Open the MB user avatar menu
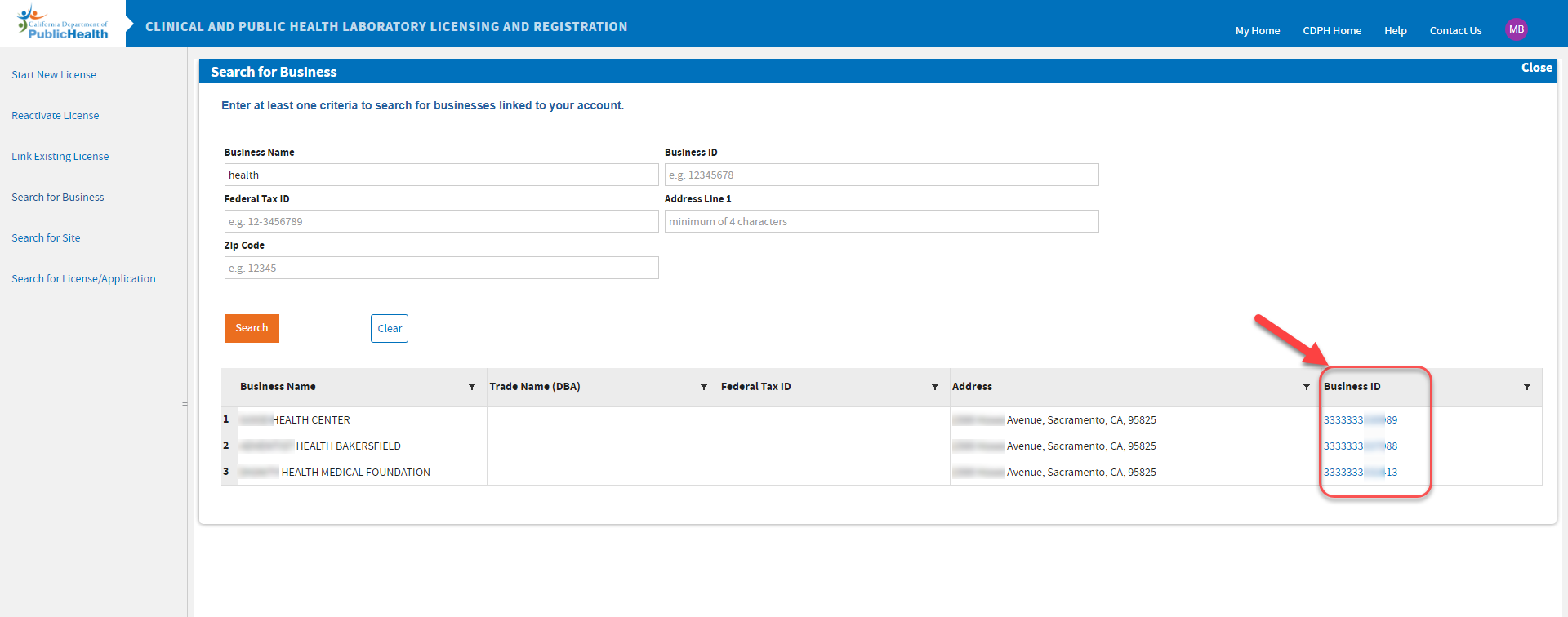The image size is (1568, 617). (x=1517, y=29)
